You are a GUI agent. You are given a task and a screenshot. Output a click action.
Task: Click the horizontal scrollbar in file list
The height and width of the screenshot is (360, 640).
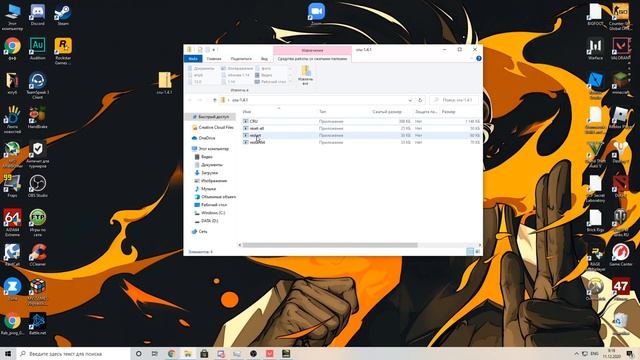click(x=330, y=245)
